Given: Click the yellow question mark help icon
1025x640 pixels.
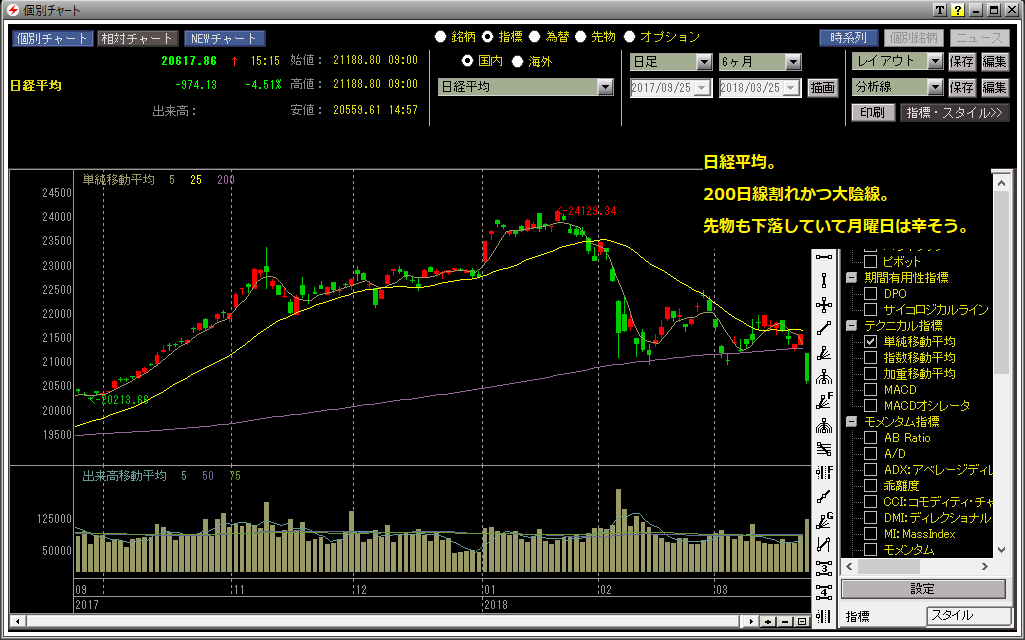Looking at the screenshot, I should point(958,10).
